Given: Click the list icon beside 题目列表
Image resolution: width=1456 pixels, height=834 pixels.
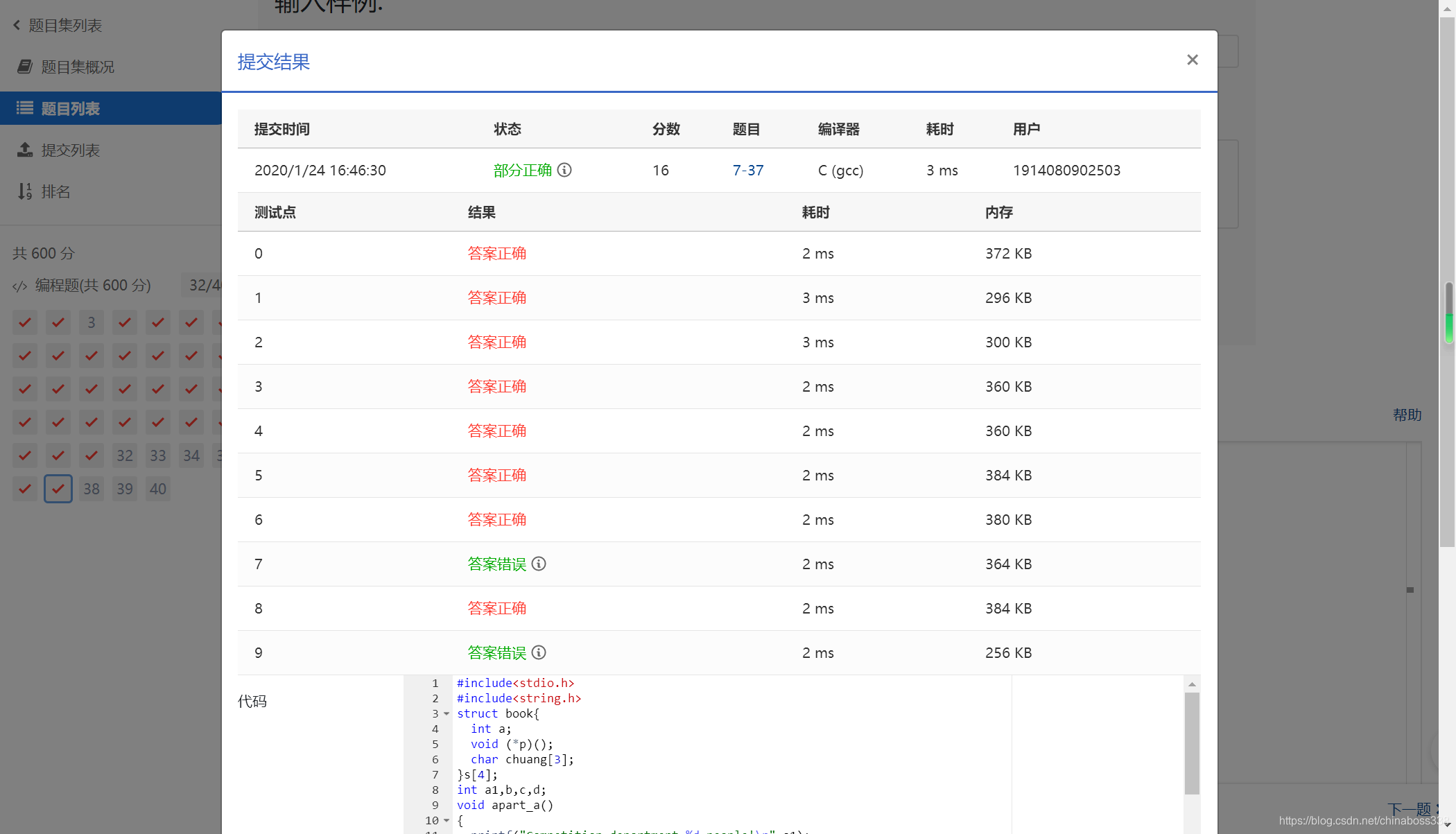Looking at the screenshot, I should click(x=25, y=108).
